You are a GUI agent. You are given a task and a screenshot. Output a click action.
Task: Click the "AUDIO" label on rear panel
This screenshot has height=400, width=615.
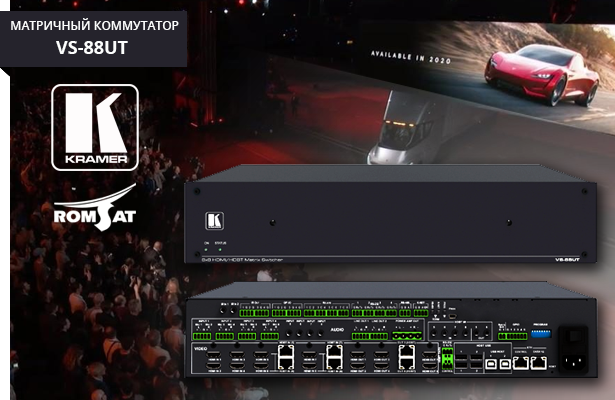click(x=337, y=330)
